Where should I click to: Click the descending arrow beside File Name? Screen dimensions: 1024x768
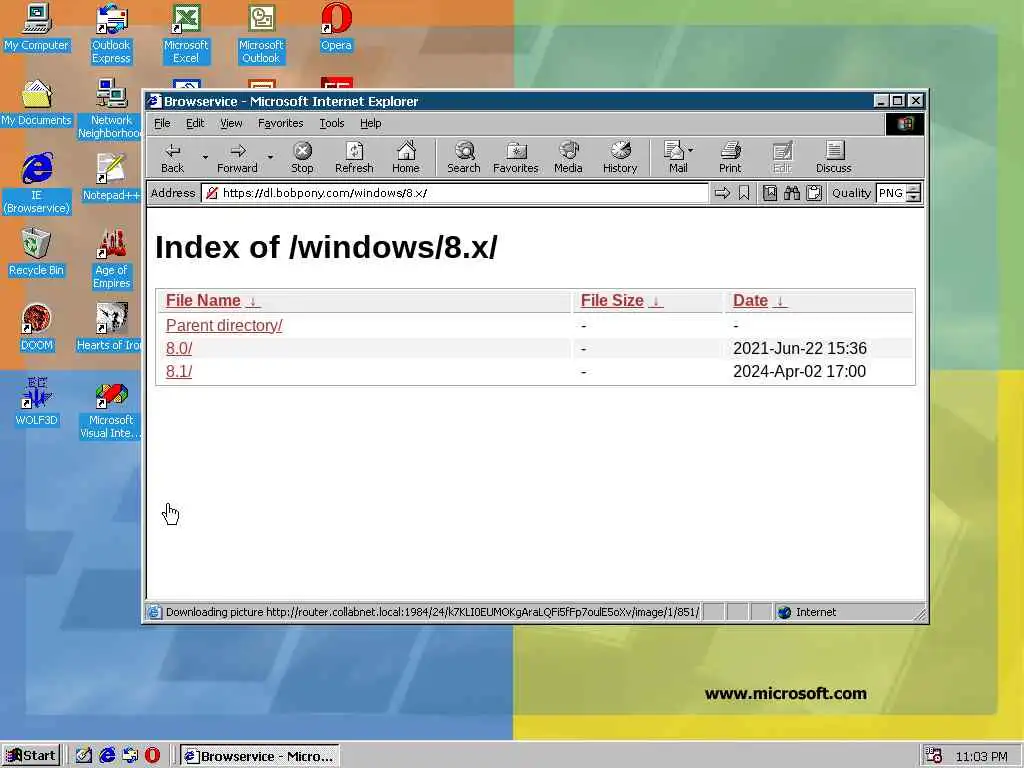pos(253,301)
